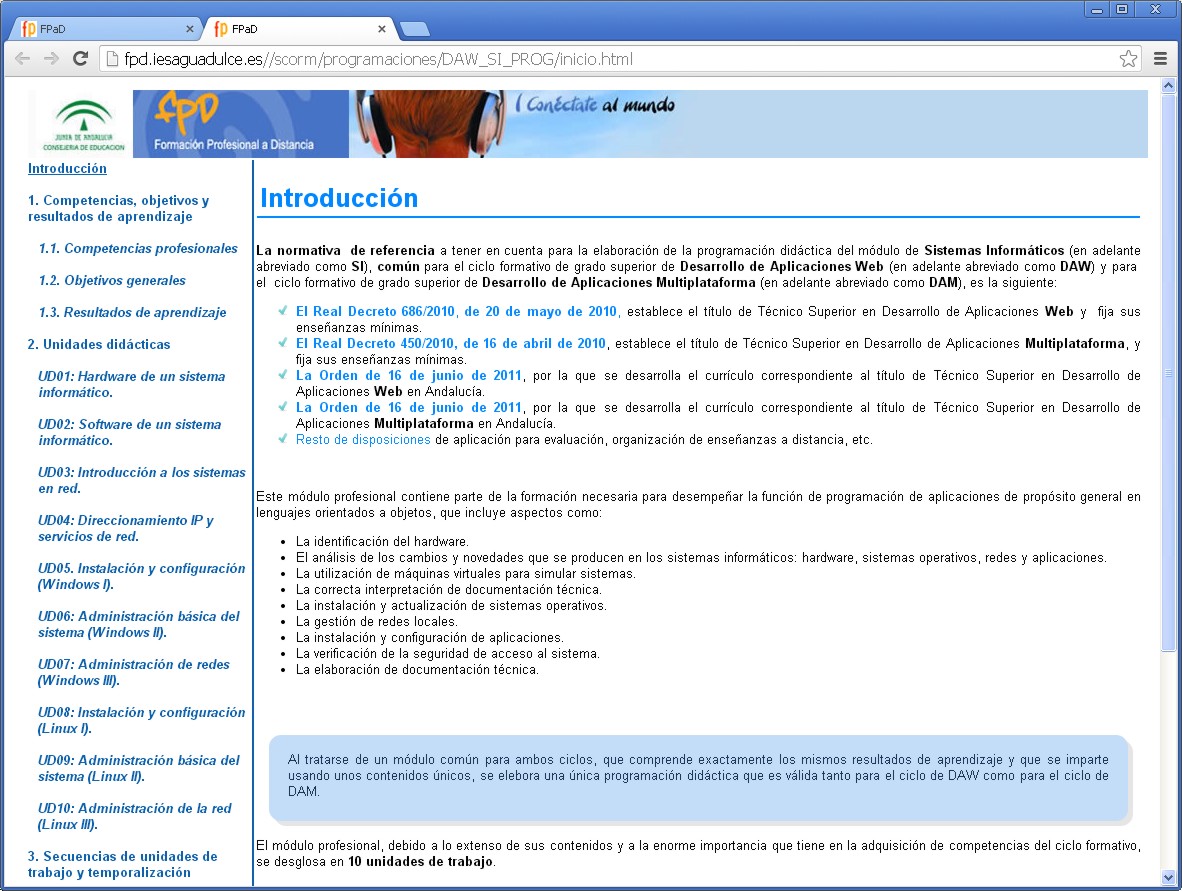
Task: Open 1.2 Objetivos generales
Action: (112, 280)
